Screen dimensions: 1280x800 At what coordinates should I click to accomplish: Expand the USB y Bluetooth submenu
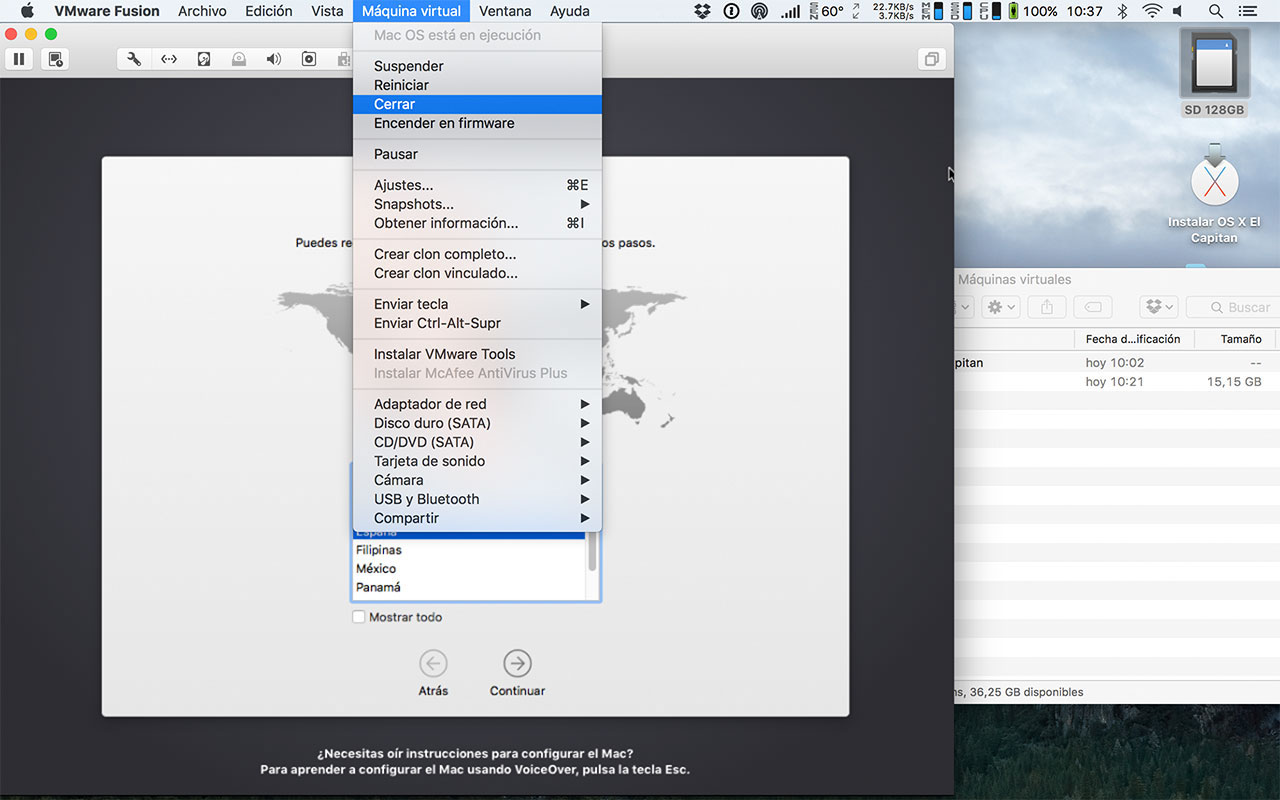click(477, 499)
